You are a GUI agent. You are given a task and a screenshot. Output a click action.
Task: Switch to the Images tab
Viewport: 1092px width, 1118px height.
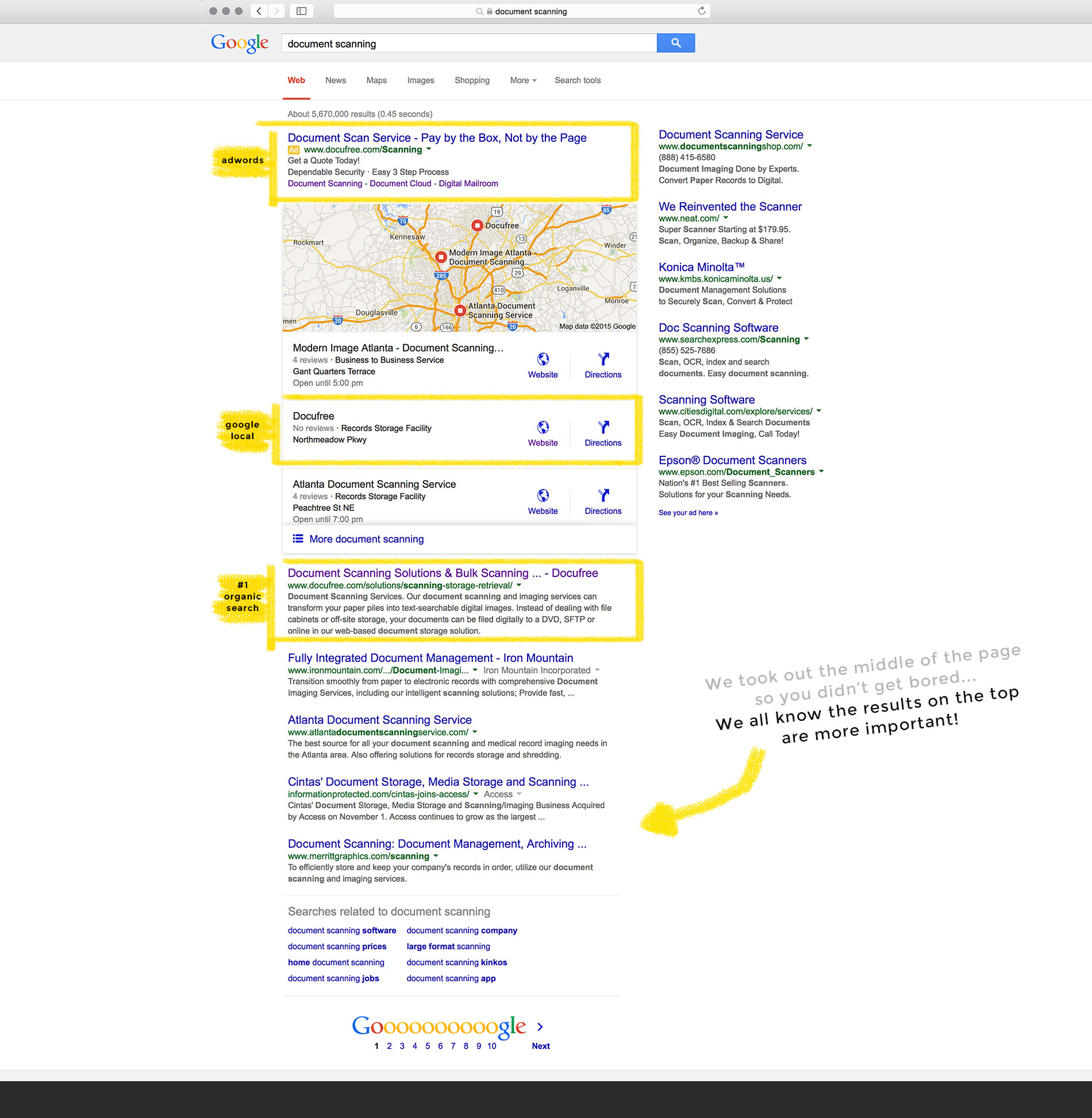(x=421, y=80)
